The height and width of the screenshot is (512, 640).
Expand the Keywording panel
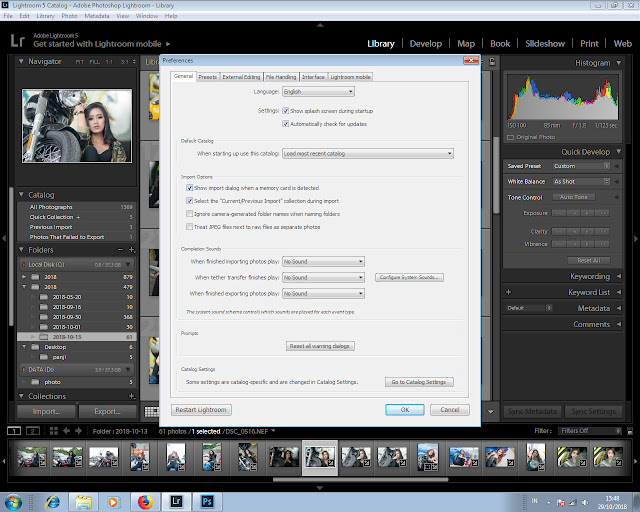[619, 276]
